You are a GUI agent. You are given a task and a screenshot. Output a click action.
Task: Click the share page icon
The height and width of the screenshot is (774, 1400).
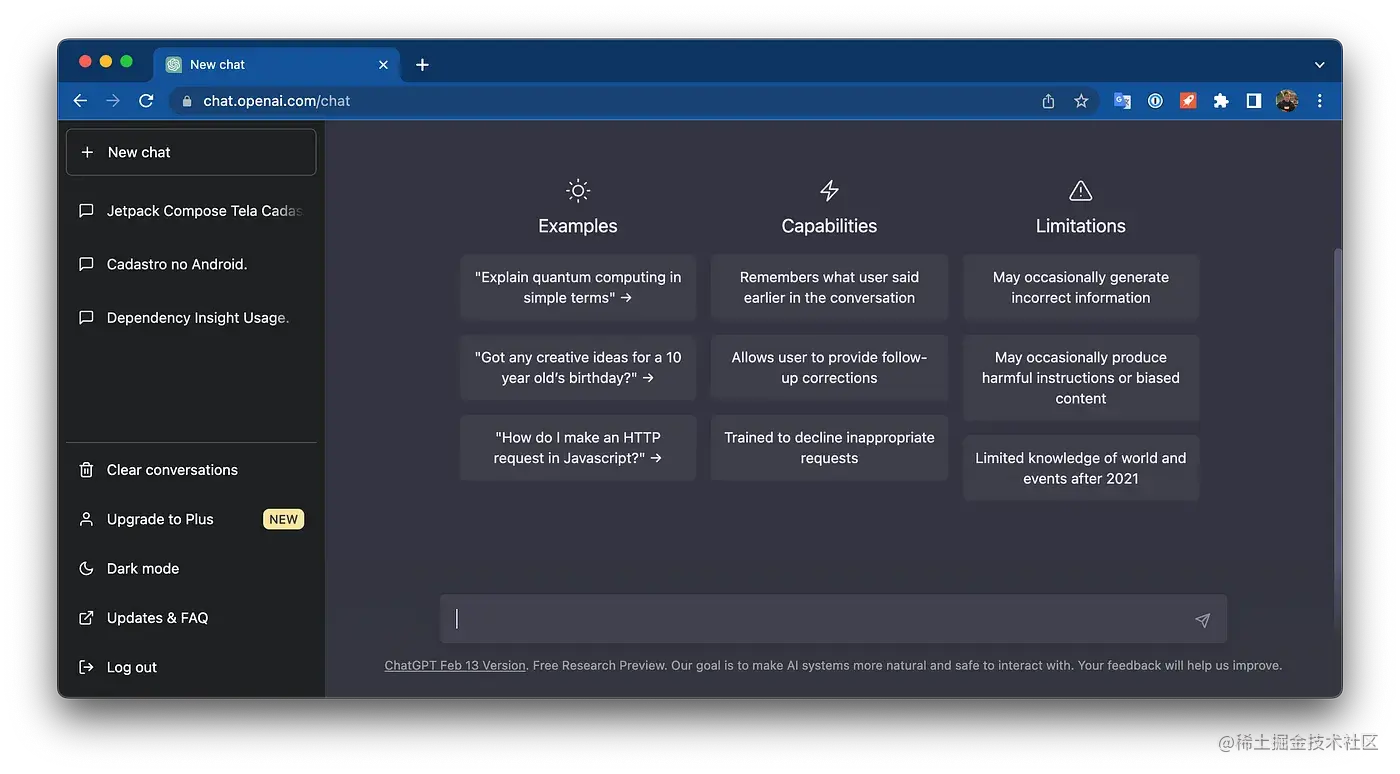point(1048,101)
